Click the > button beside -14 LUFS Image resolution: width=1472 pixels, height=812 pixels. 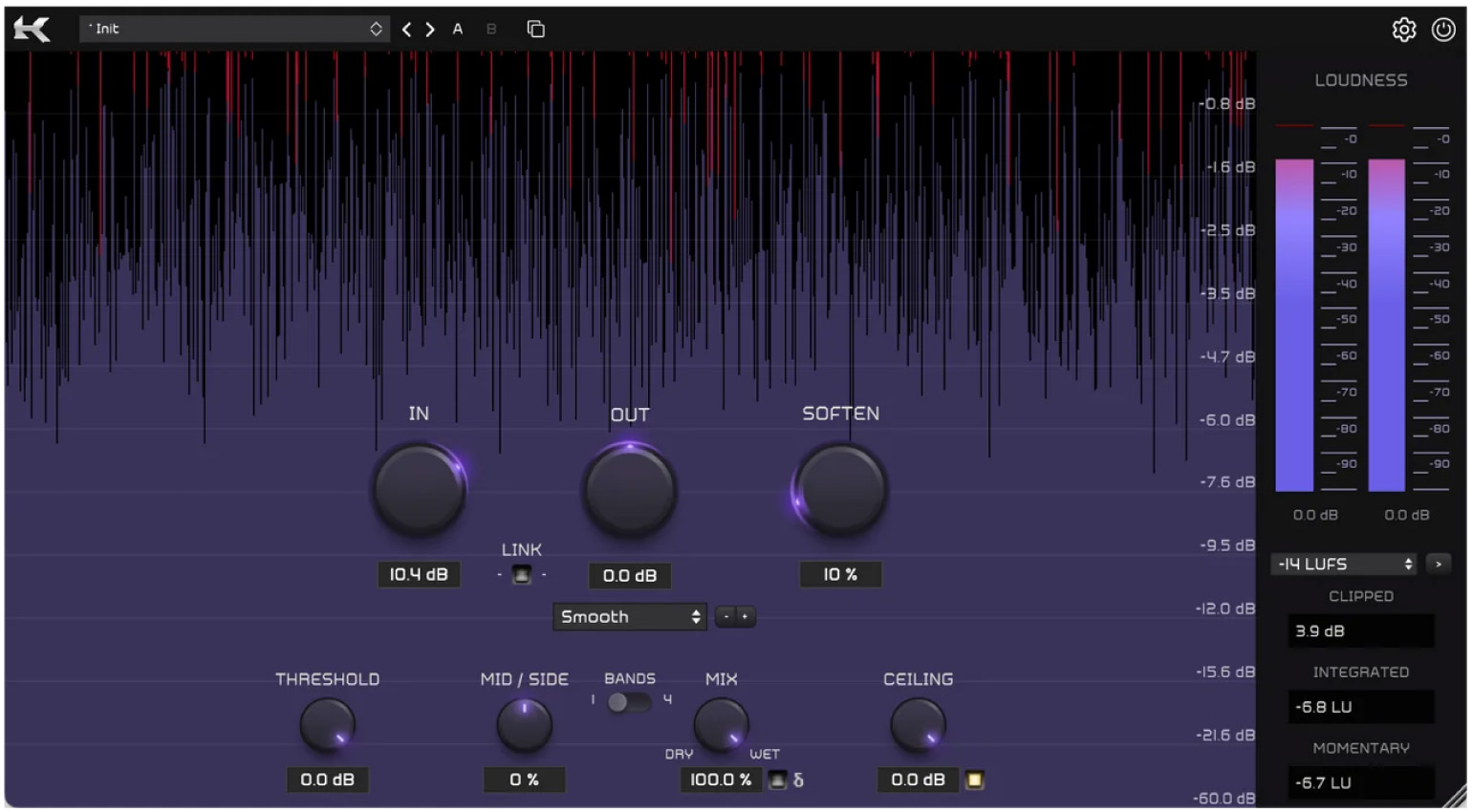click(x=1439, y=564)
